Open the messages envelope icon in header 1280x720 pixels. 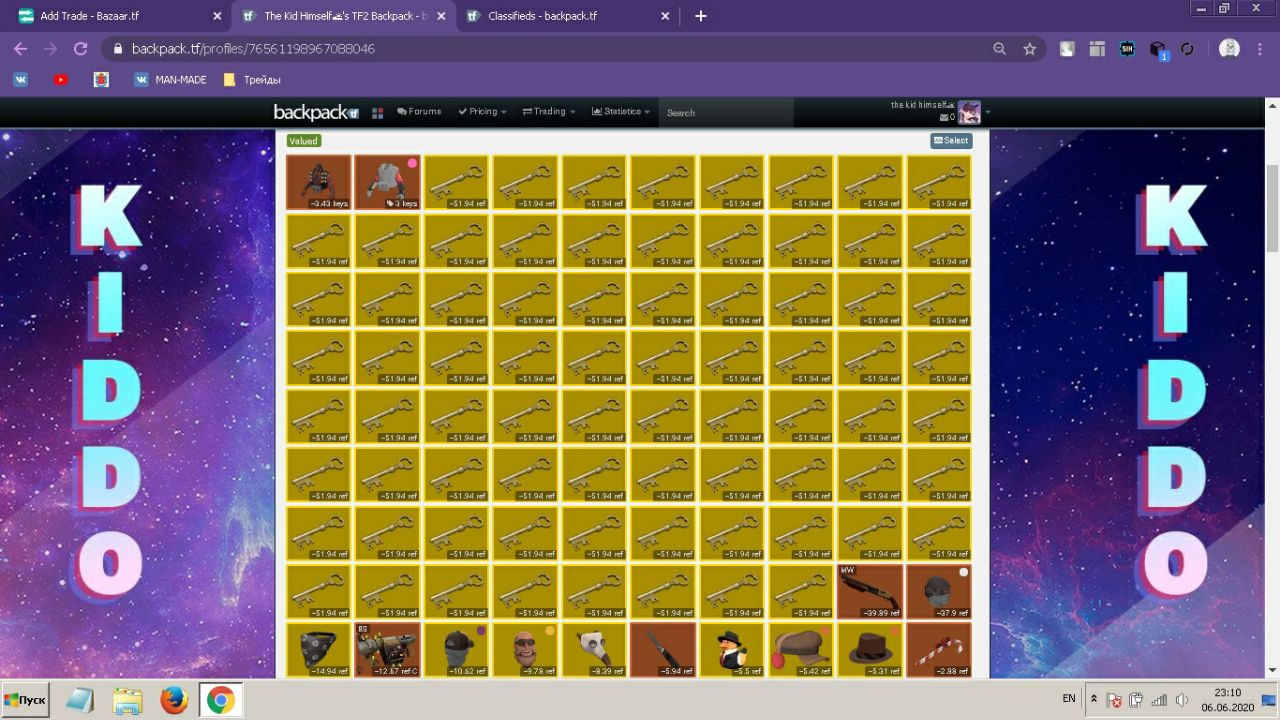click(944, 118)
